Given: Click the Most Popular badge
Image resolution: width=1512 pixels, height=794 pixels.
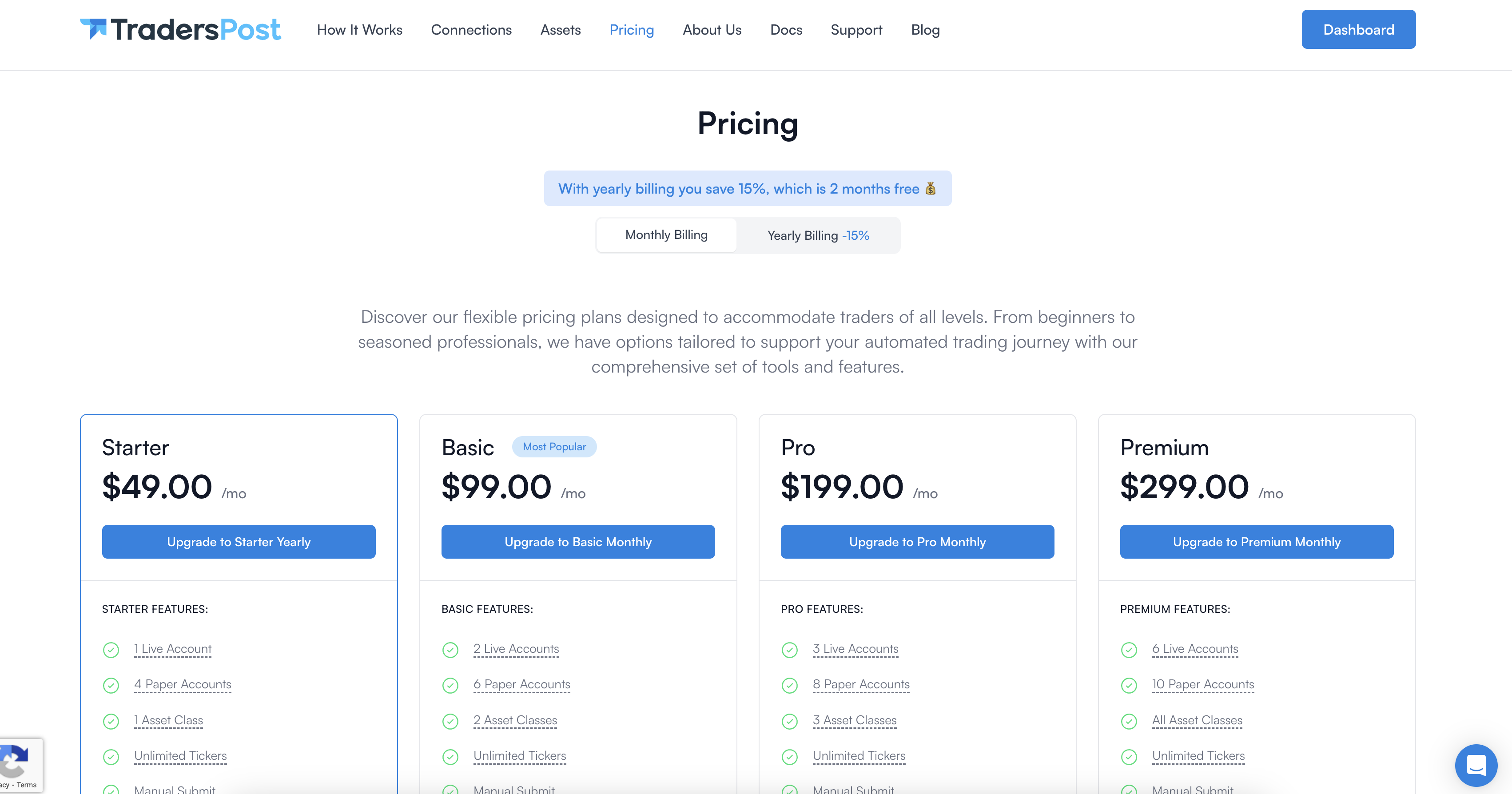Looking at the screenshot, I should pyautogui.click(x=554, y=447).
